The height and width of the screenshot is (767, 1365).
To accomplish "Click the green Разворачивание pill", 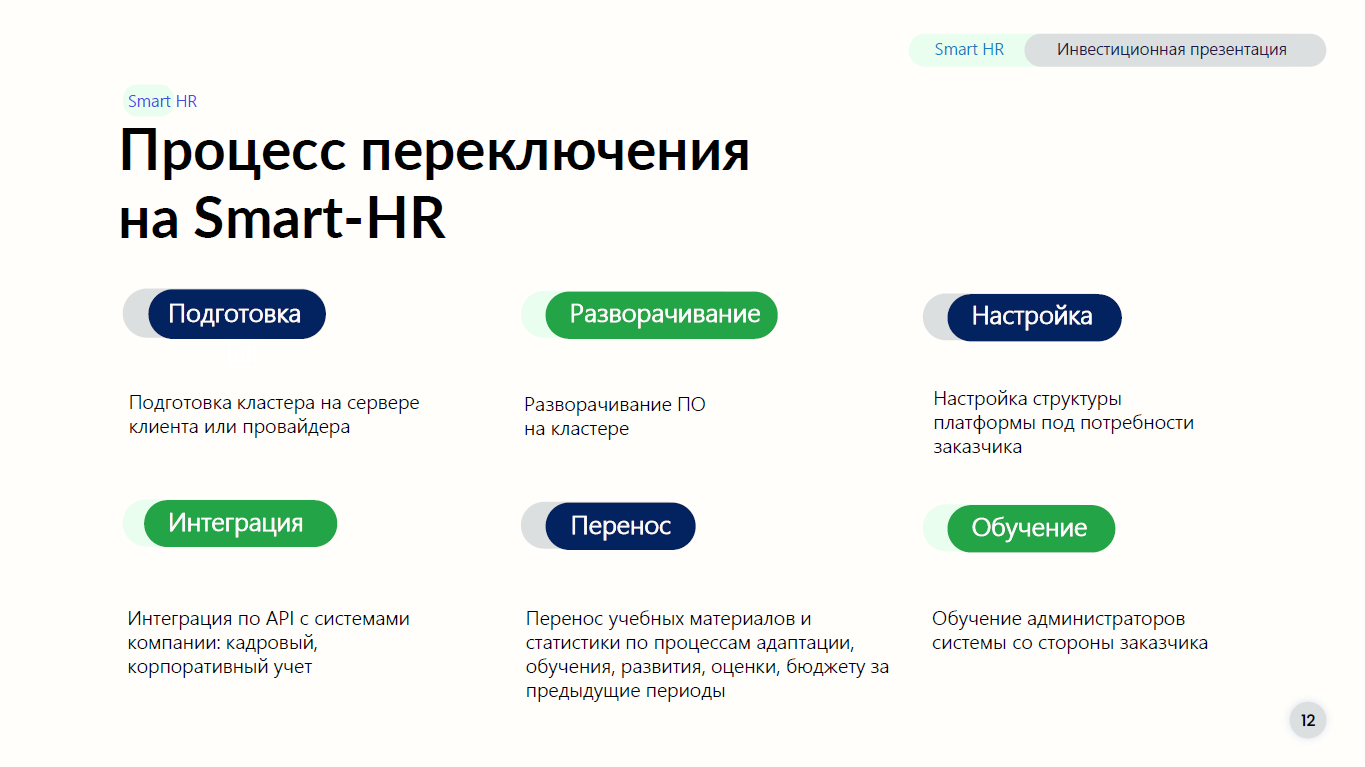I will [x=661, y=315].
